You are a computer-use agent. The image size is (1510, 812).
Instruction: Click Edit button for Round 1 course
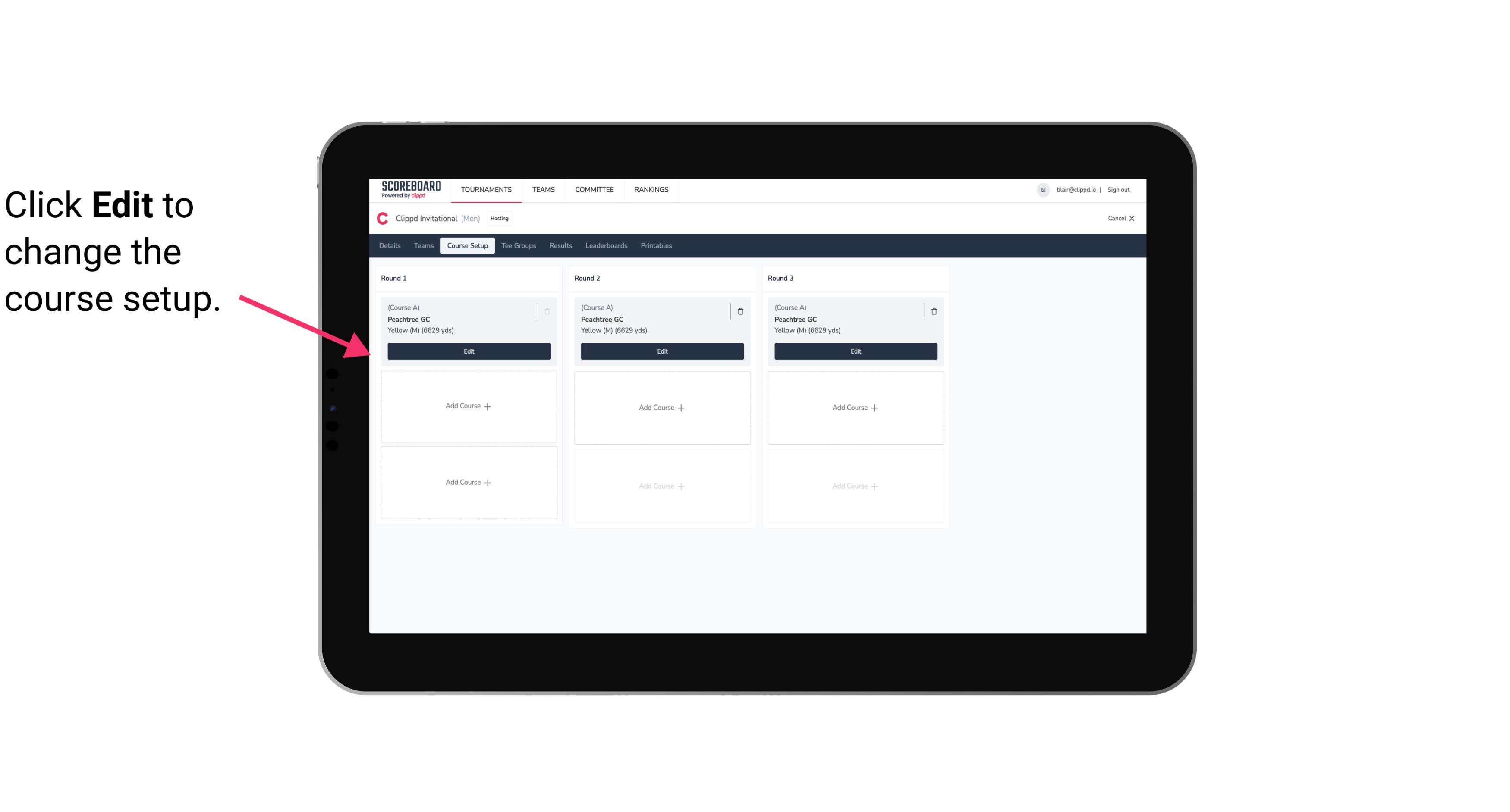tap(468, 350)
